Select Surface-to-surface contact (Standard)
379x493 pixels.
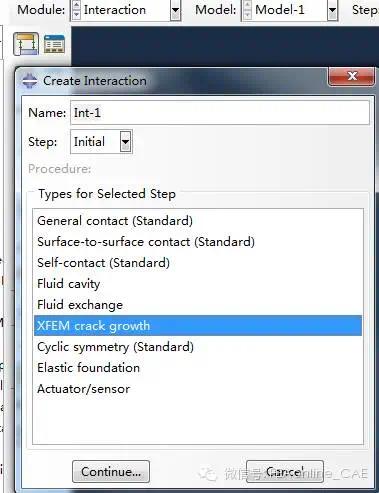pos(198,242)
